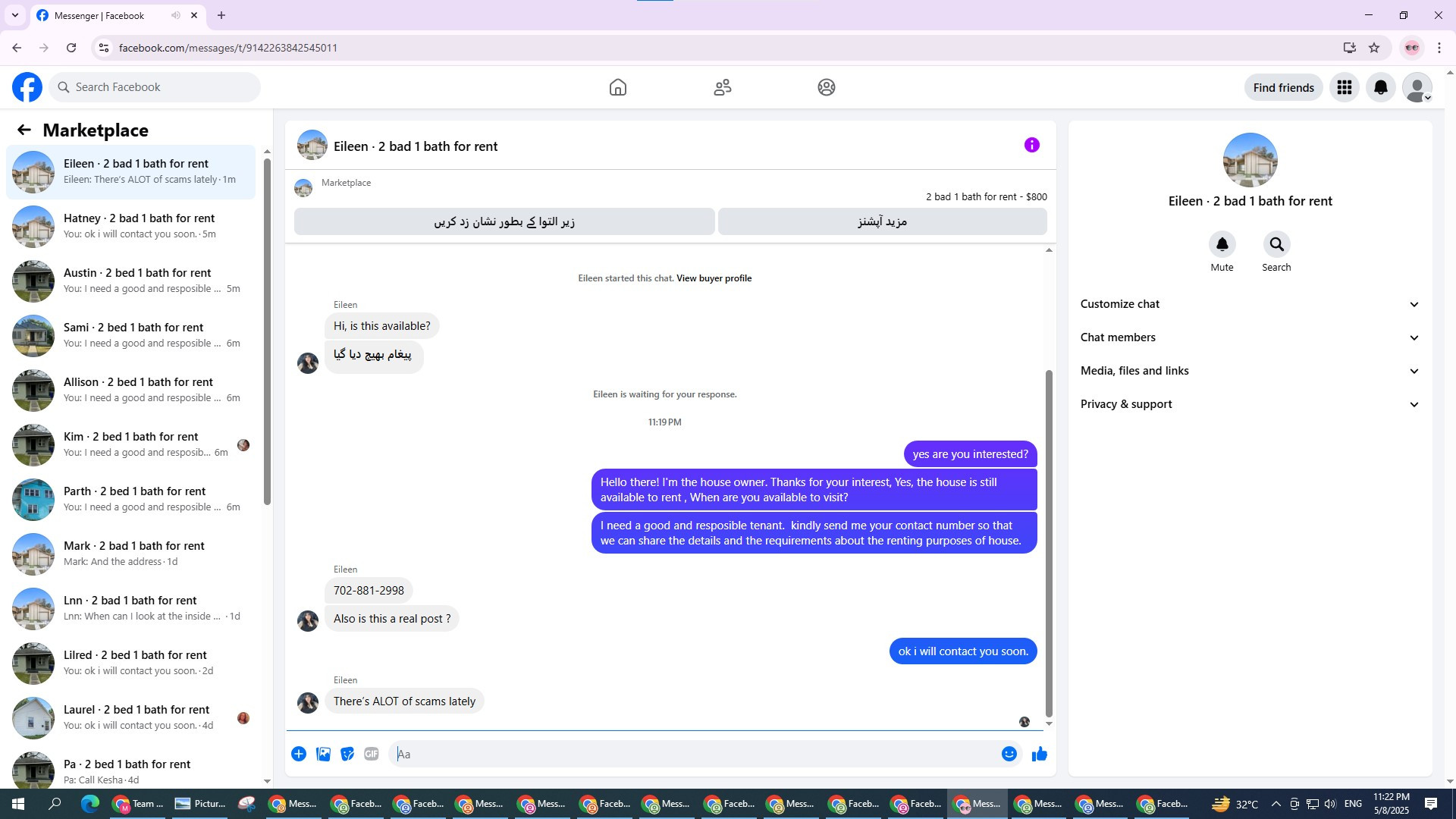Click the Find friends button
The image size is (1456, 819).
[x=1284, y=87]
